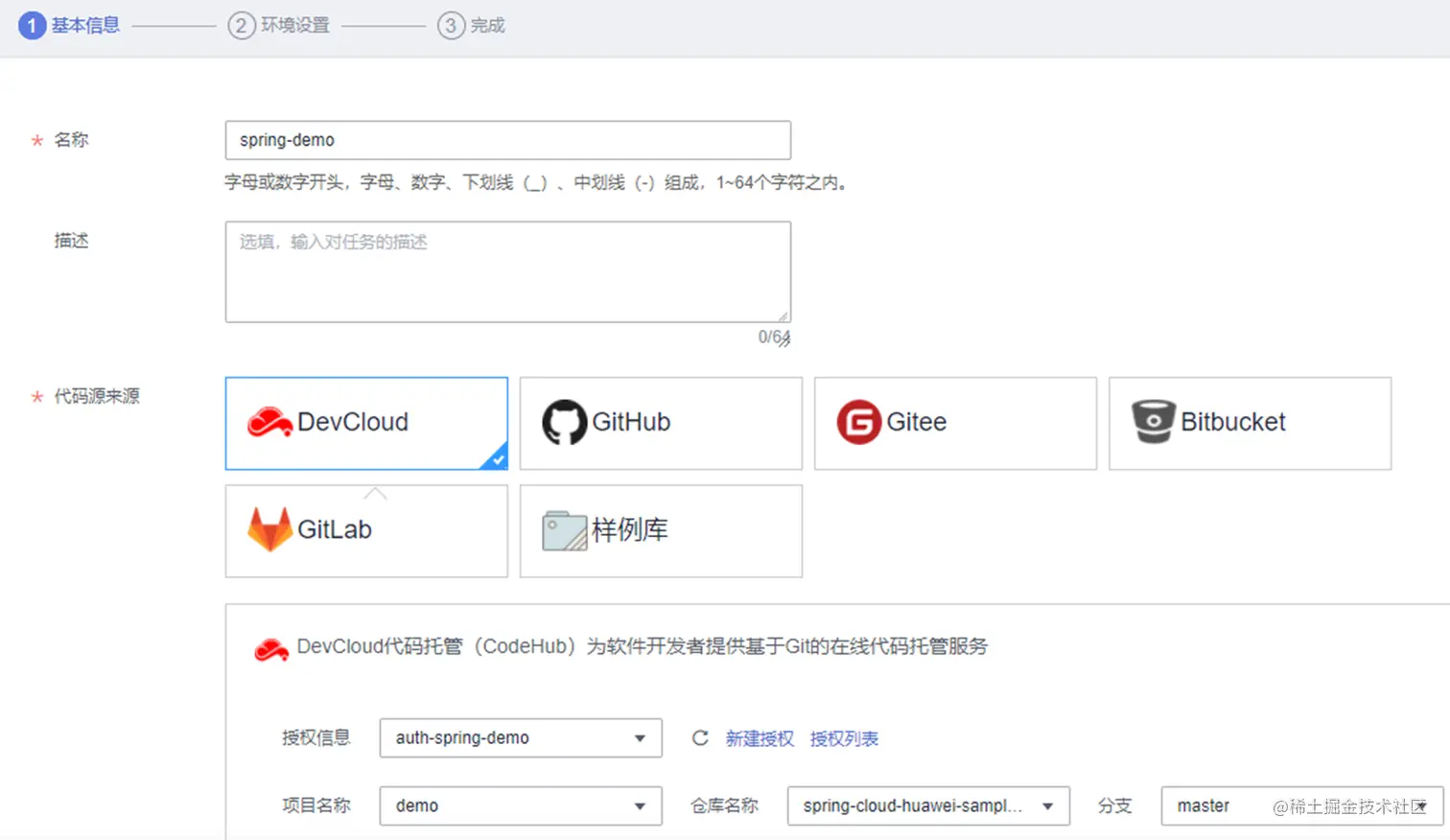Click the 描述 description text area

[x=508, y=272]
